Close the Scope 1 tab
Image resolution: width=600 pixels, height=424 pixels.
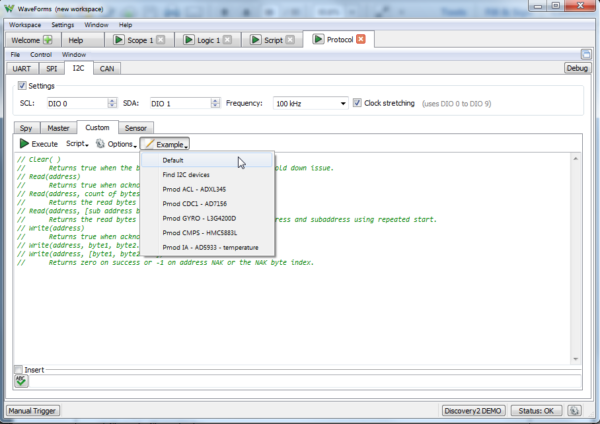[x=161, y=40]
